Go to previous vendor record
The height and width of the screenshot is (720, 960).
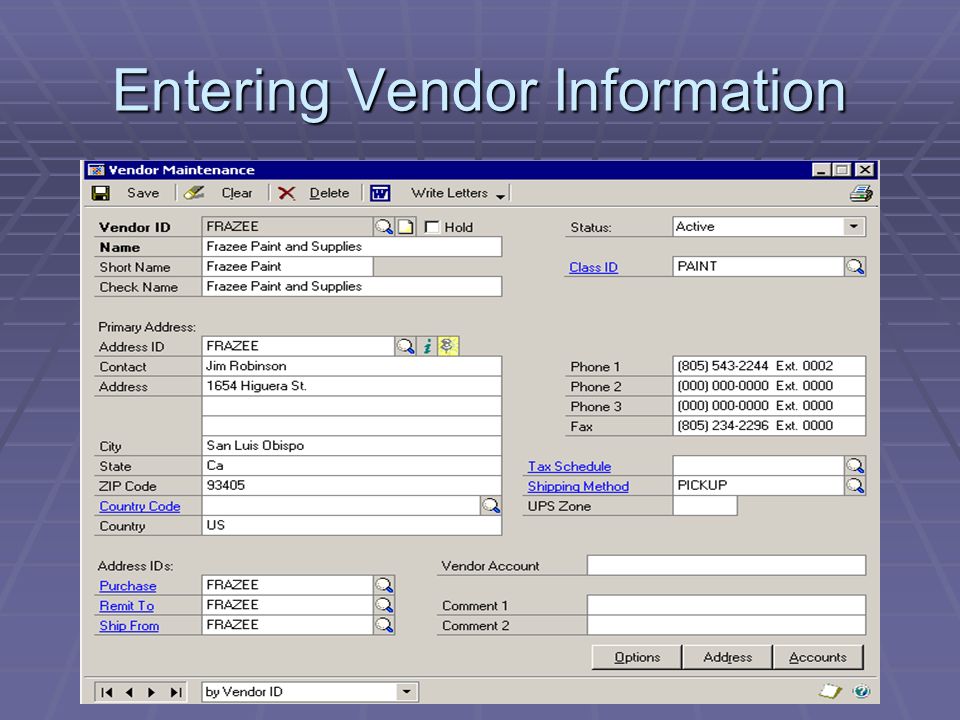pos(129,692)
